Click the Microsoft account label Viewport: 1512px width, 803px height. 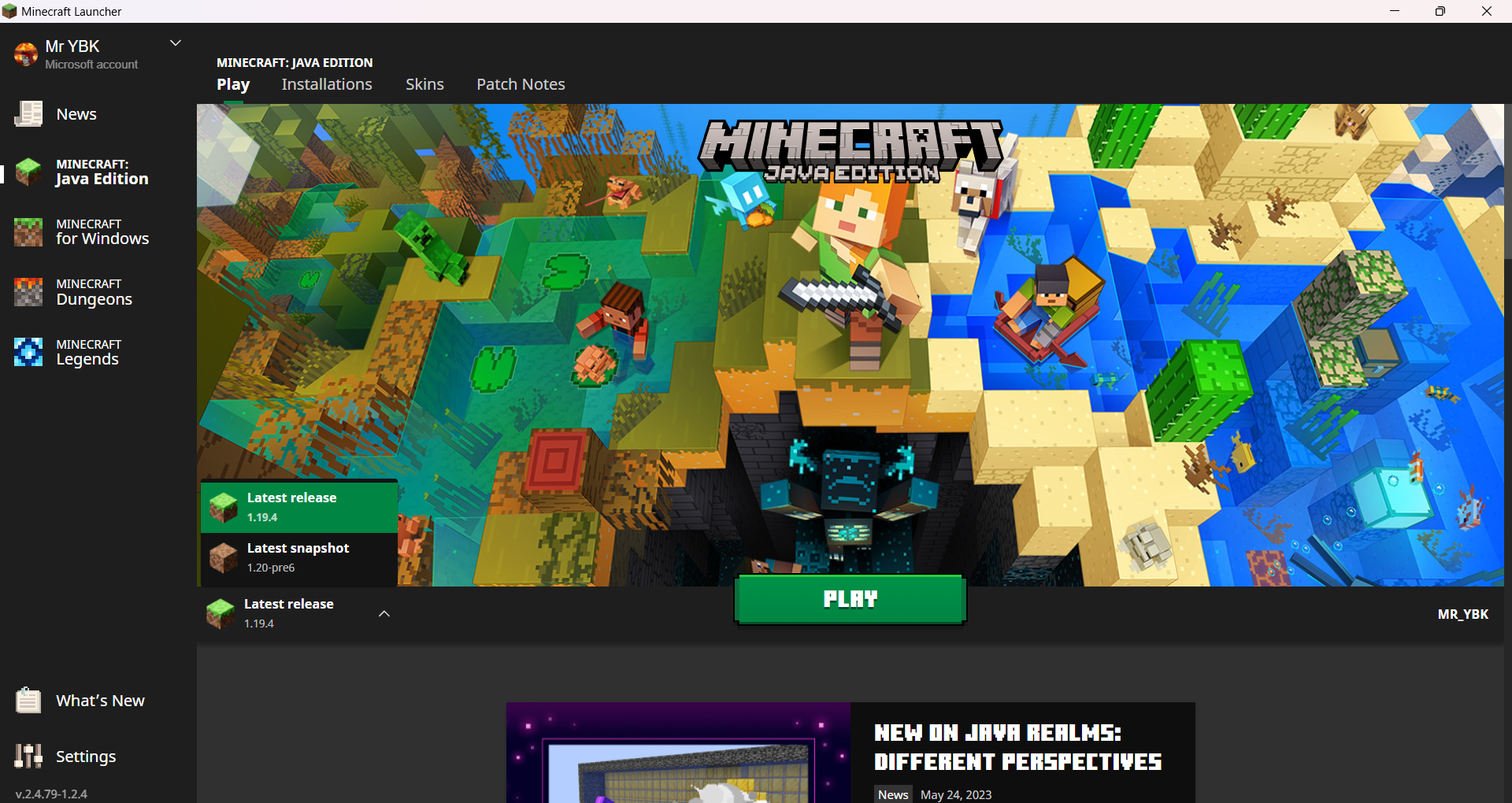click(x=91, y=65)
